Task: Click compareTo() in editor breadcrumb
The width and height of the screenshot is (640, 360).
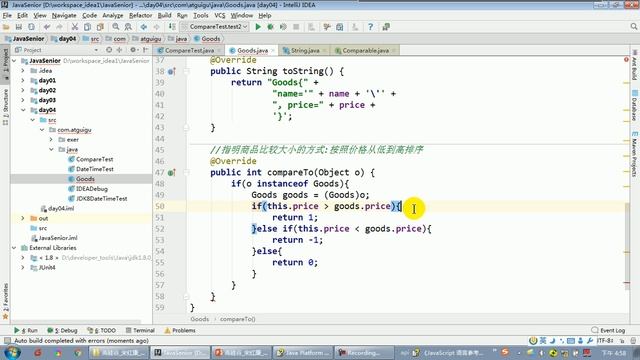Action: [238, 319]
